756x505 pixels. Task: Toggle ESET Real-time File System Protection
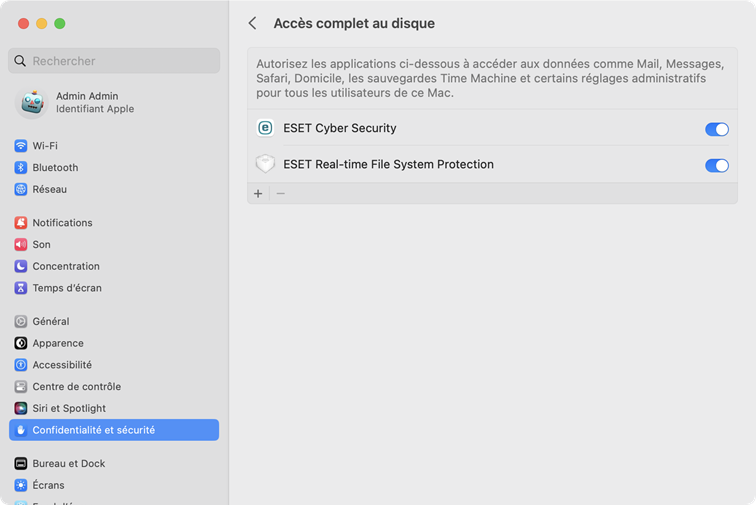coord(716,165)
